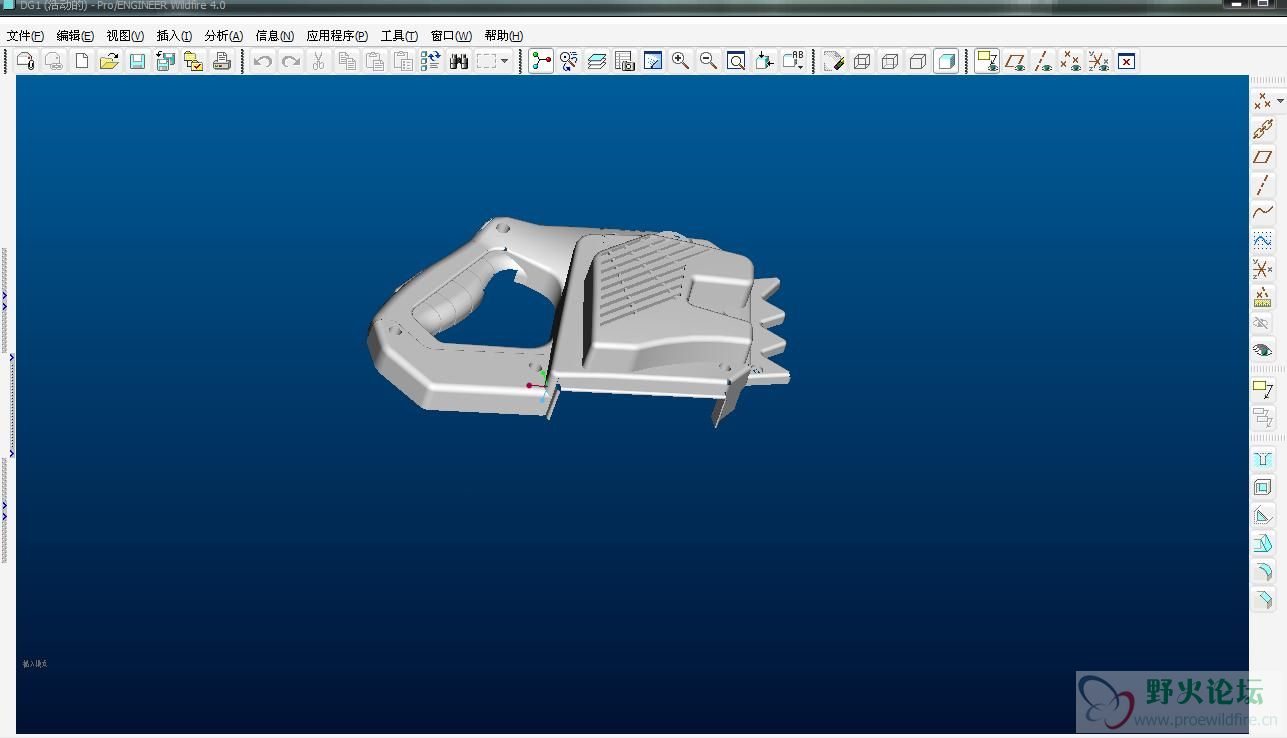
Task: Open the 帮助(H) menu
Action: [503, 36]
